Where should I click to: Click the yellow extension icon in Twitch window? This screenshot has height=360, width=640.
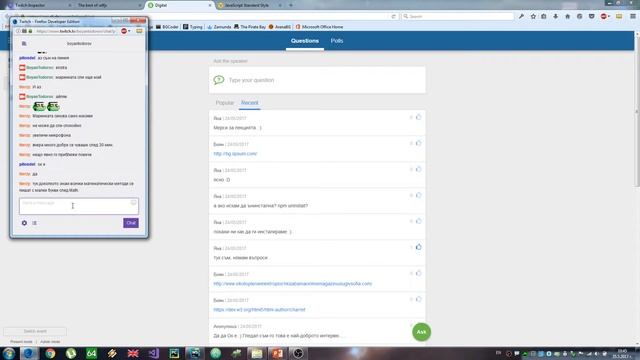tap(139, 31)
